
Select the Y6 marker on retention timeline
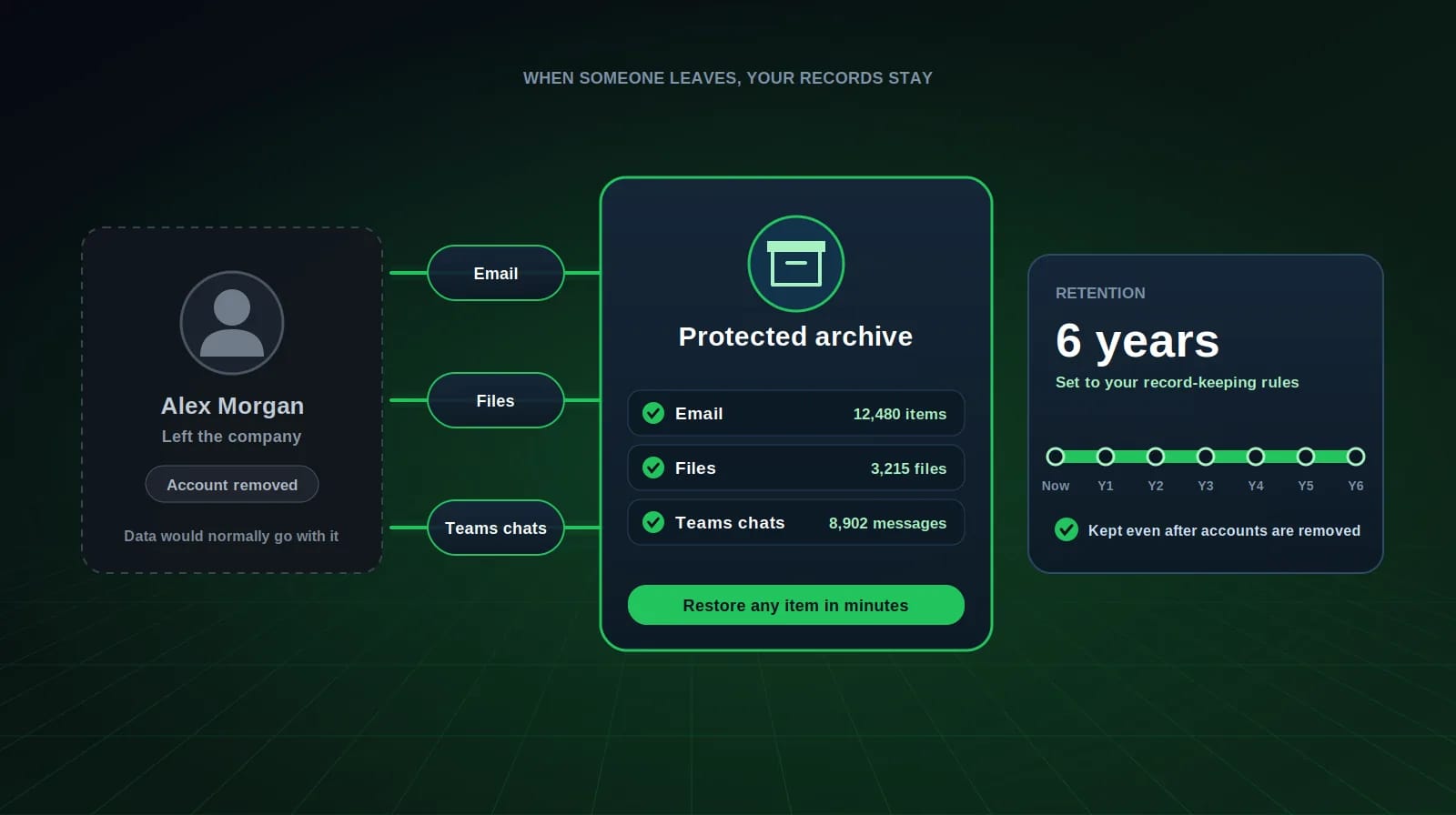pos(1356,457)
